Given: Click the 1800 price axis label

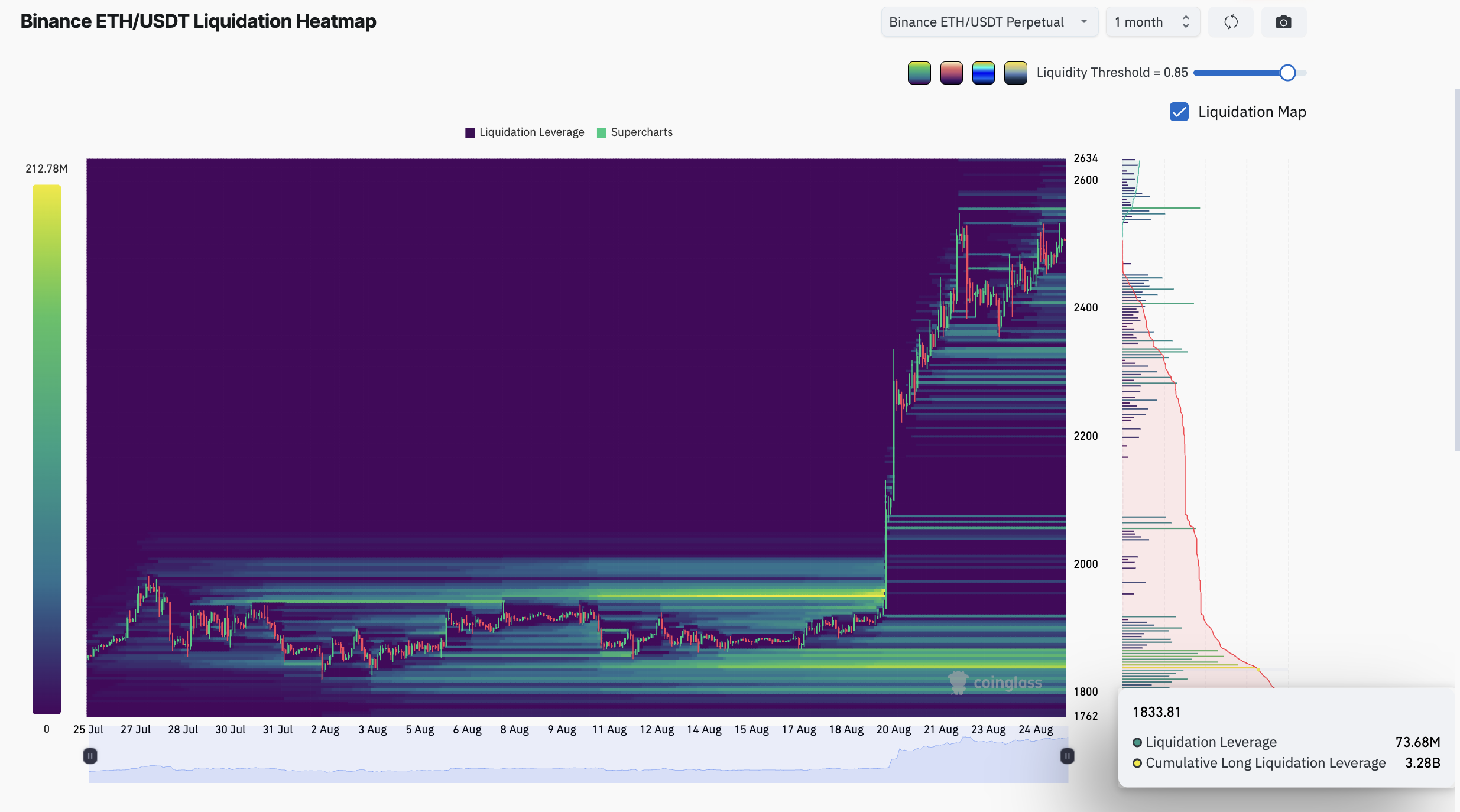Looking at the screenshot, I should coord(1086,692).
